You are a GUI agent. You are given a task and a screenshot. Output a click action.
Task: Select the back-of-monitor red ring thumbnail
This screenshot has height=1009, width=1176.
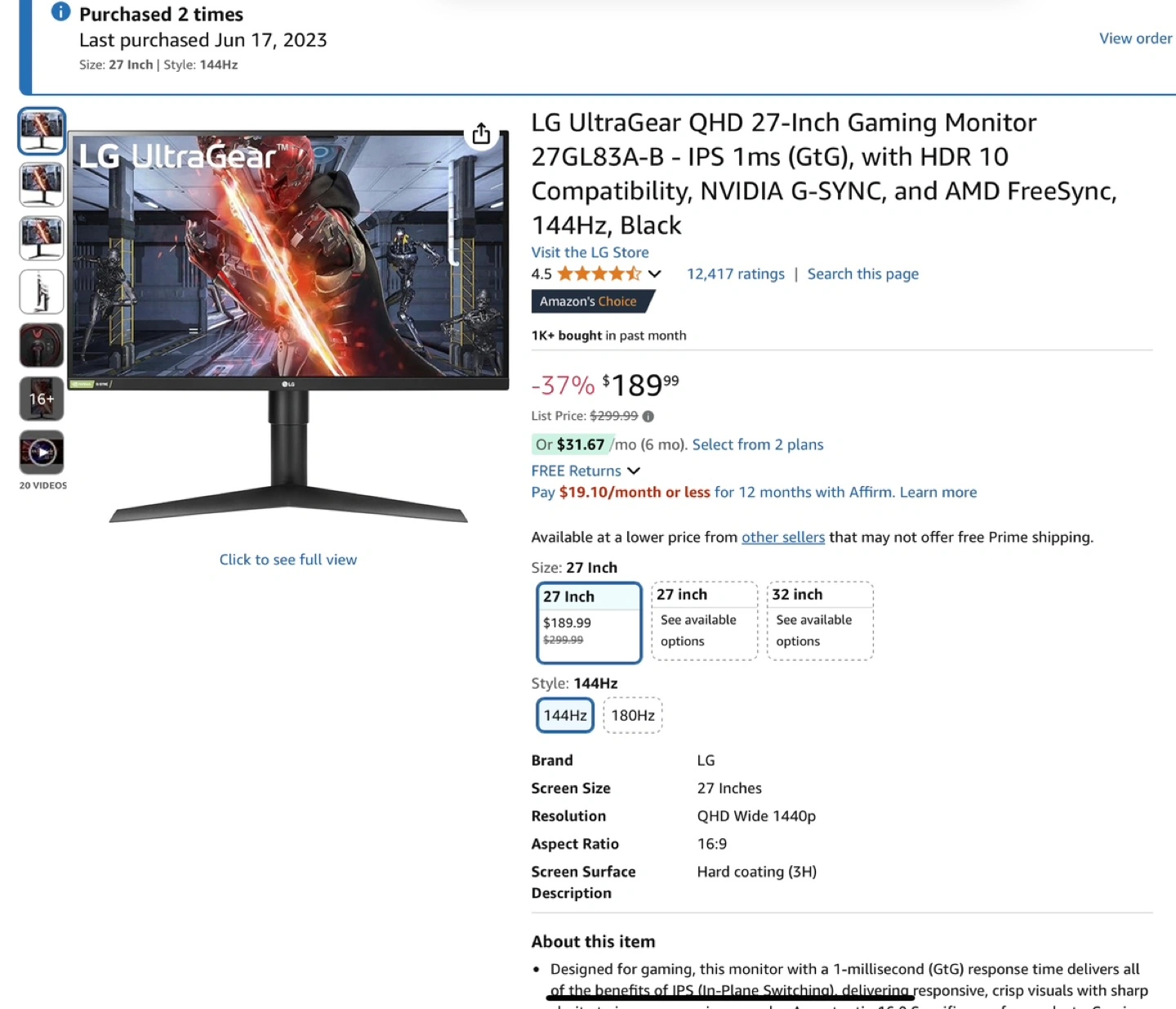click(x=42, y=345)
